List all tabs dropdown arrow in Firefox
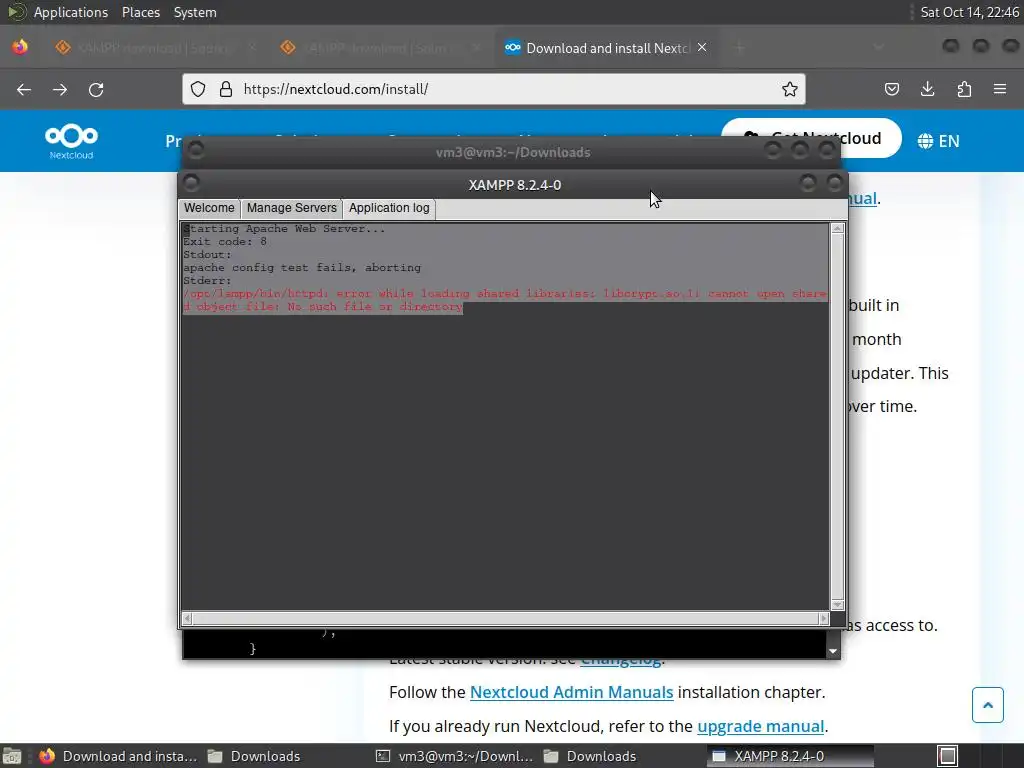This screenshot has width=1024, height=768. (879, 48)
